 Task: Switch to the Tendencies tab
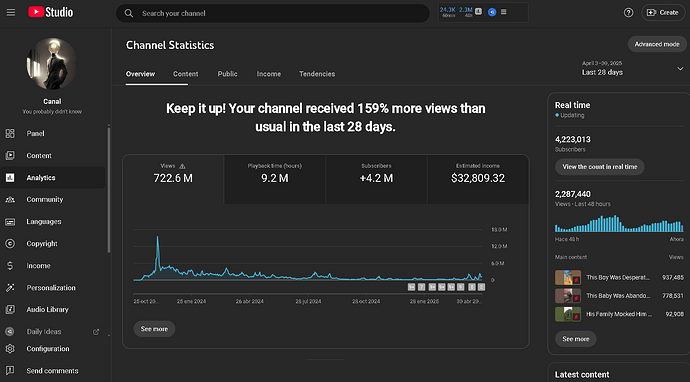(317, 74)
